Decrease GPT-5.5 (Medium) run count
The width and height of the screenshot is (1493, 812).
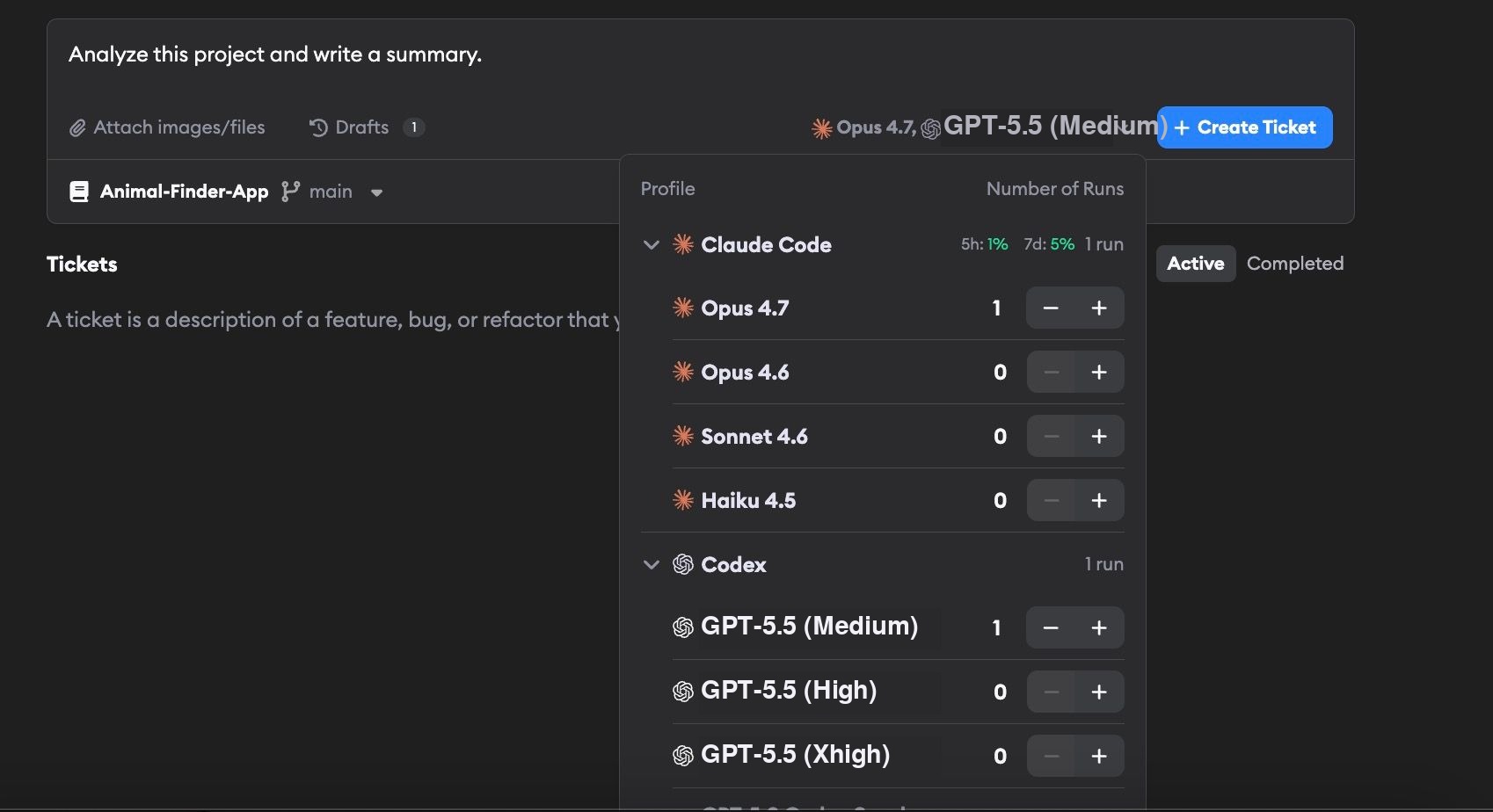tap(1051, 627)
